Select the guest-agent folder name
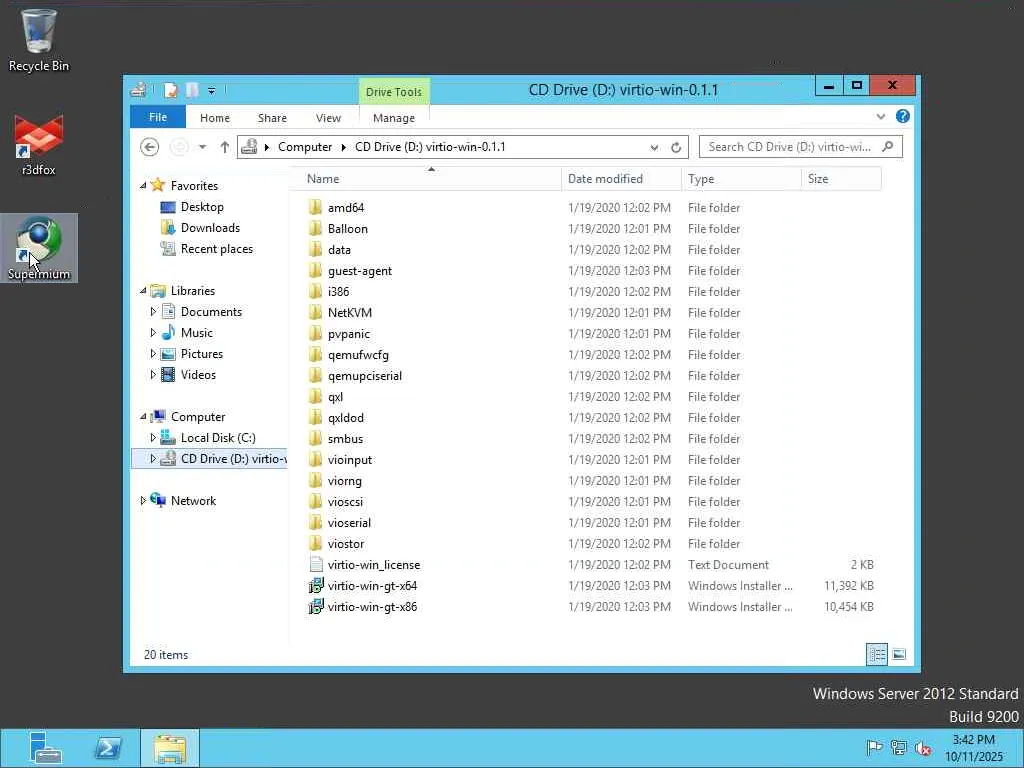This screenshot has width=1024, height=768. click(360, 271)
